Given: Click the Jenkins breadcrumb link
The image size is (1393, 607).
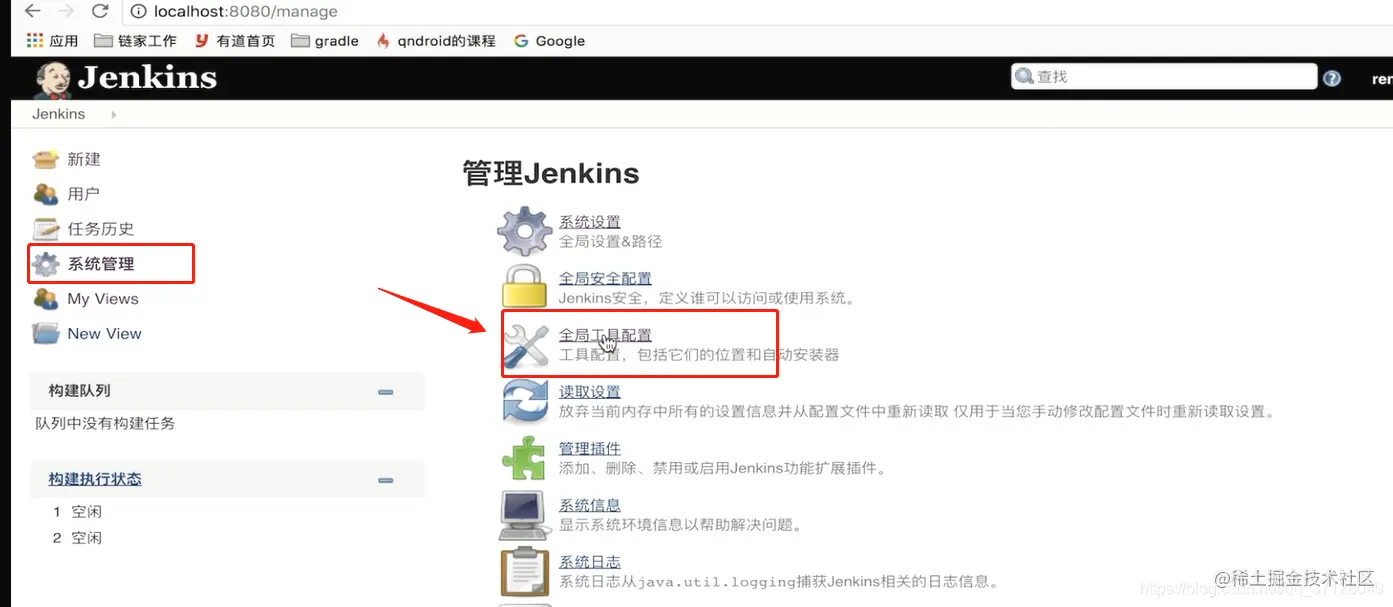Looking at the screenshot, I should coord(58,114).
